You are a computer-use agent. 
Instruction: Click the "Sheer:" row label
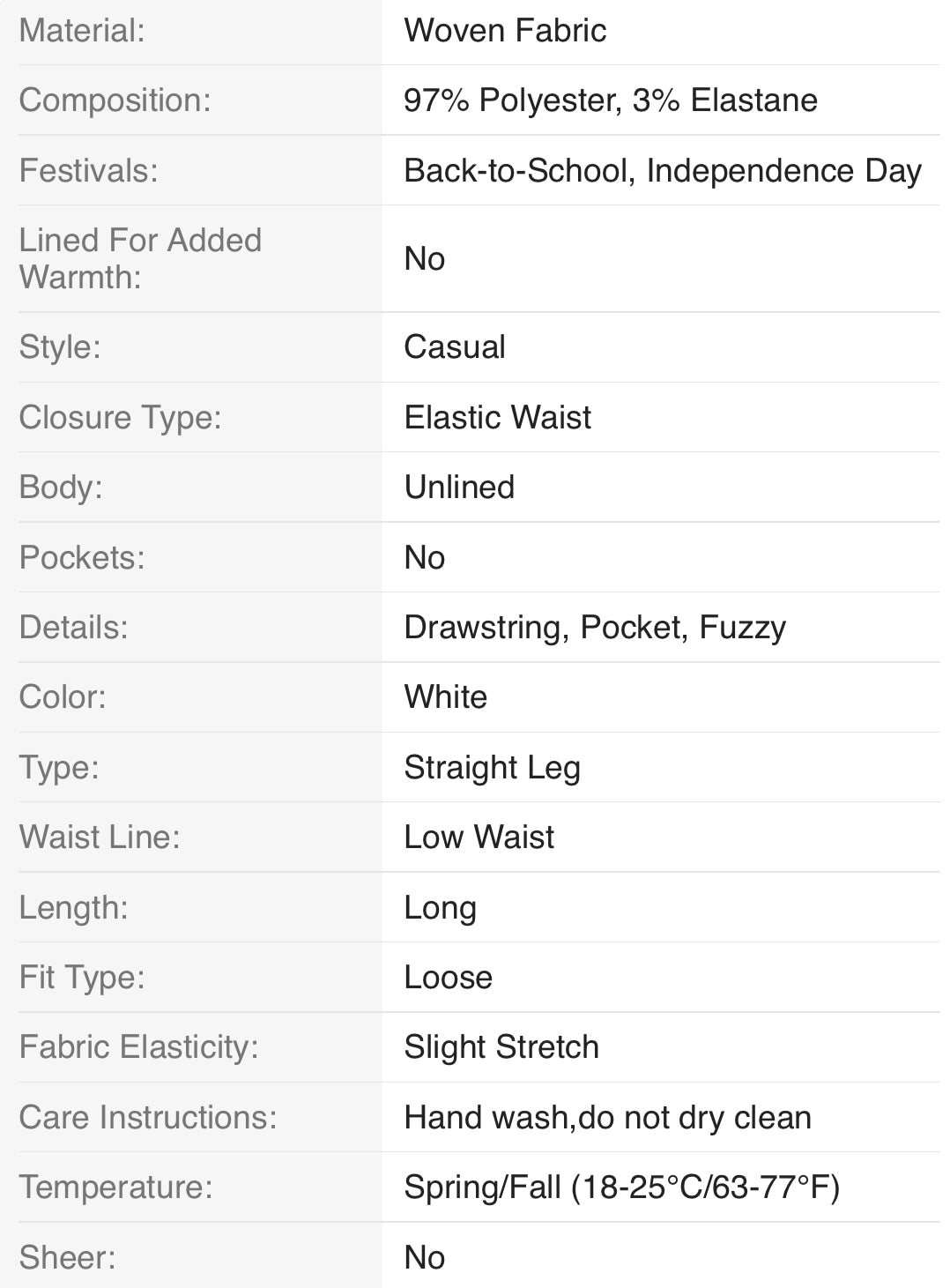pos(67,1258)
